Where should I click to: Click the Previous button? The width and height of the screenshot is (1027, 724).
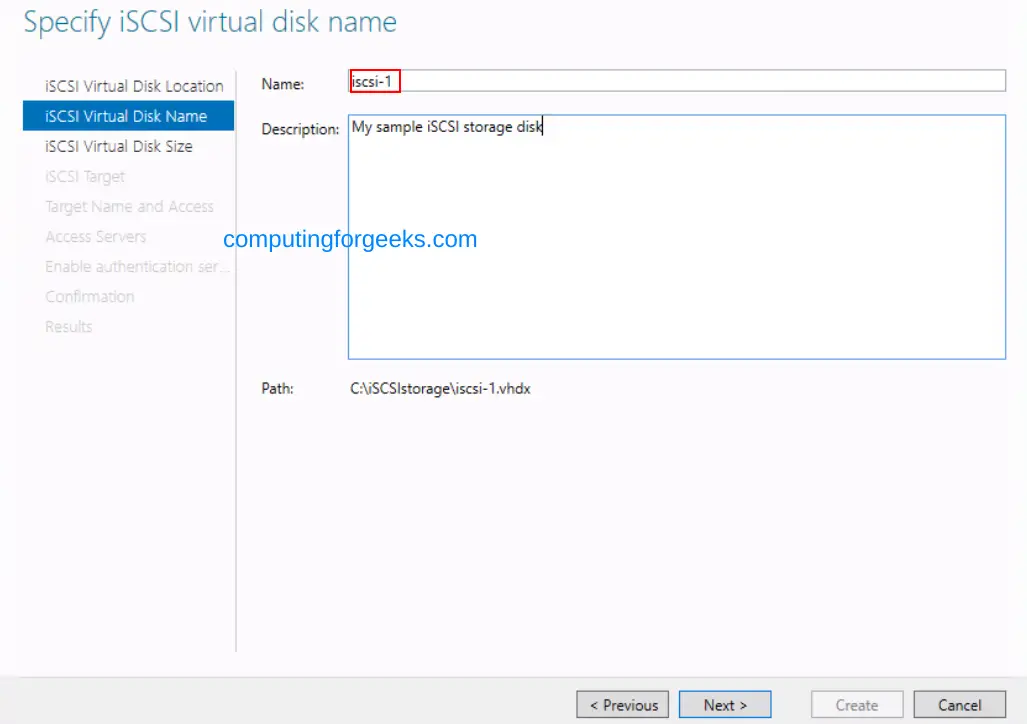pos(622,704)
